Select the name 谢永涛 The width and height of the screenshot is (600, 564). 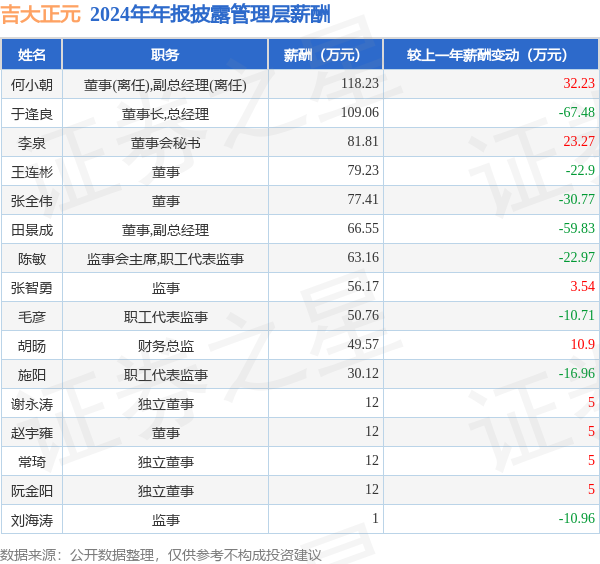click(32, 404)
